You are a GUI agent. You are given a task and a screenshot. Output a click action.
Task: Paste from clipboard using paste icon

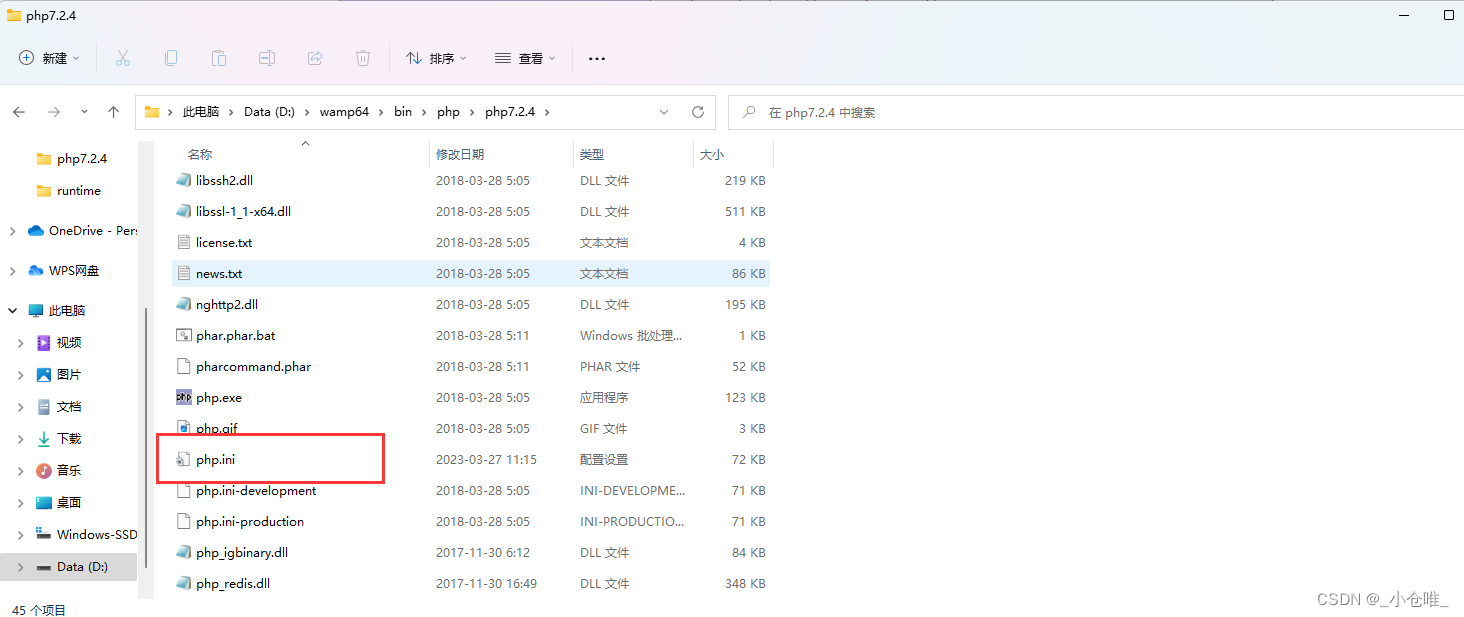(x=218, y=58)
